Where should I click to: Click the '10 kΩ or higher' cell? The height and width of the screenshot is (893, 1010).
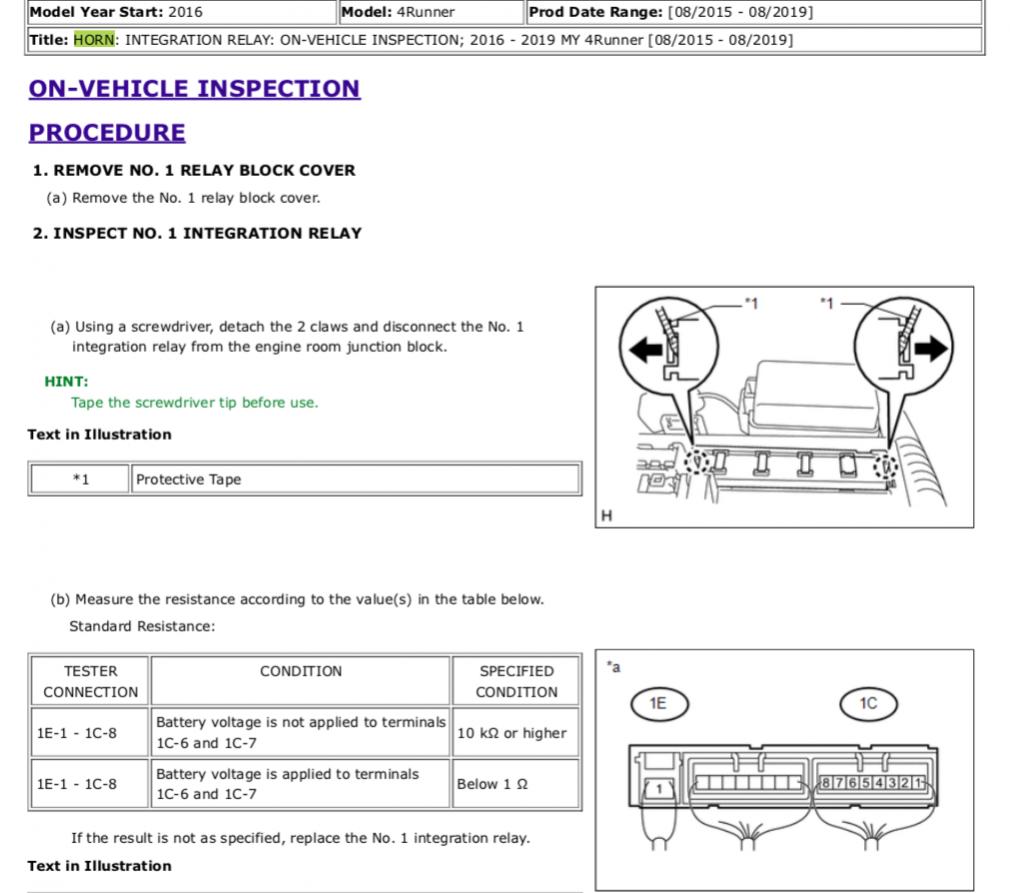pyautogui.click(x=515, y=733)
